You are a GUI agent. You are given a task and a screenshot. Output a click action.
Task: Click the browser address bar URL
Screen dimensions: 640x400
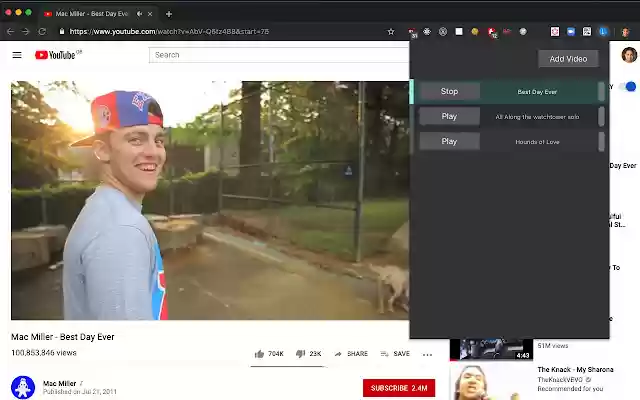(x=169, y=31)
